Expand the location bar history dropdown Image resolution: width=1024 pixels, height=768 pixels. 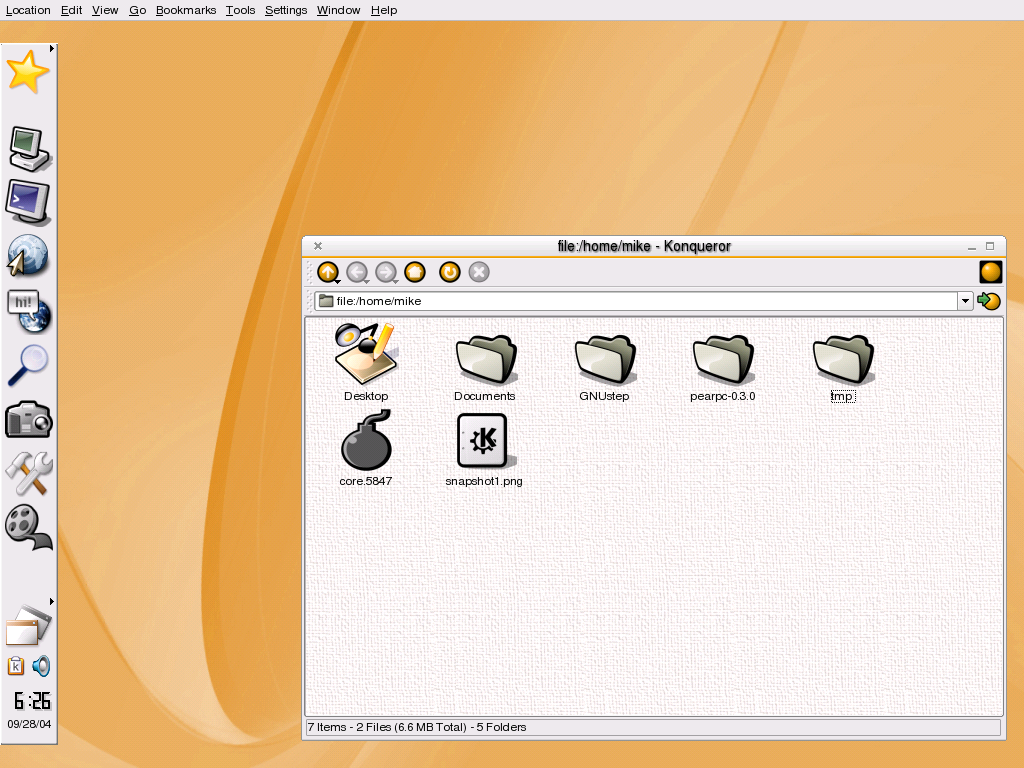[965, 300]
